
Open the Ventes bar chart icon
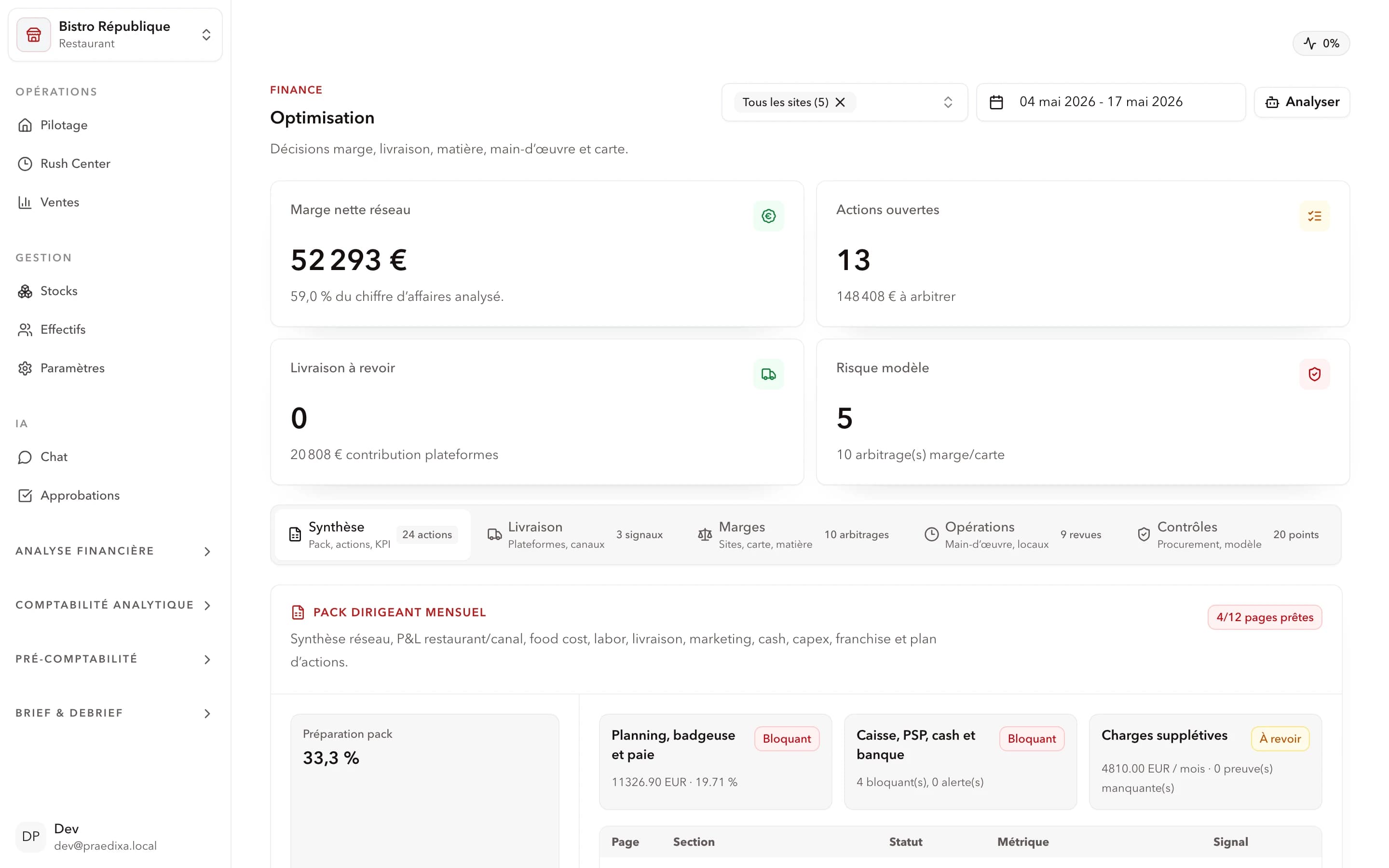pos(25,202)
